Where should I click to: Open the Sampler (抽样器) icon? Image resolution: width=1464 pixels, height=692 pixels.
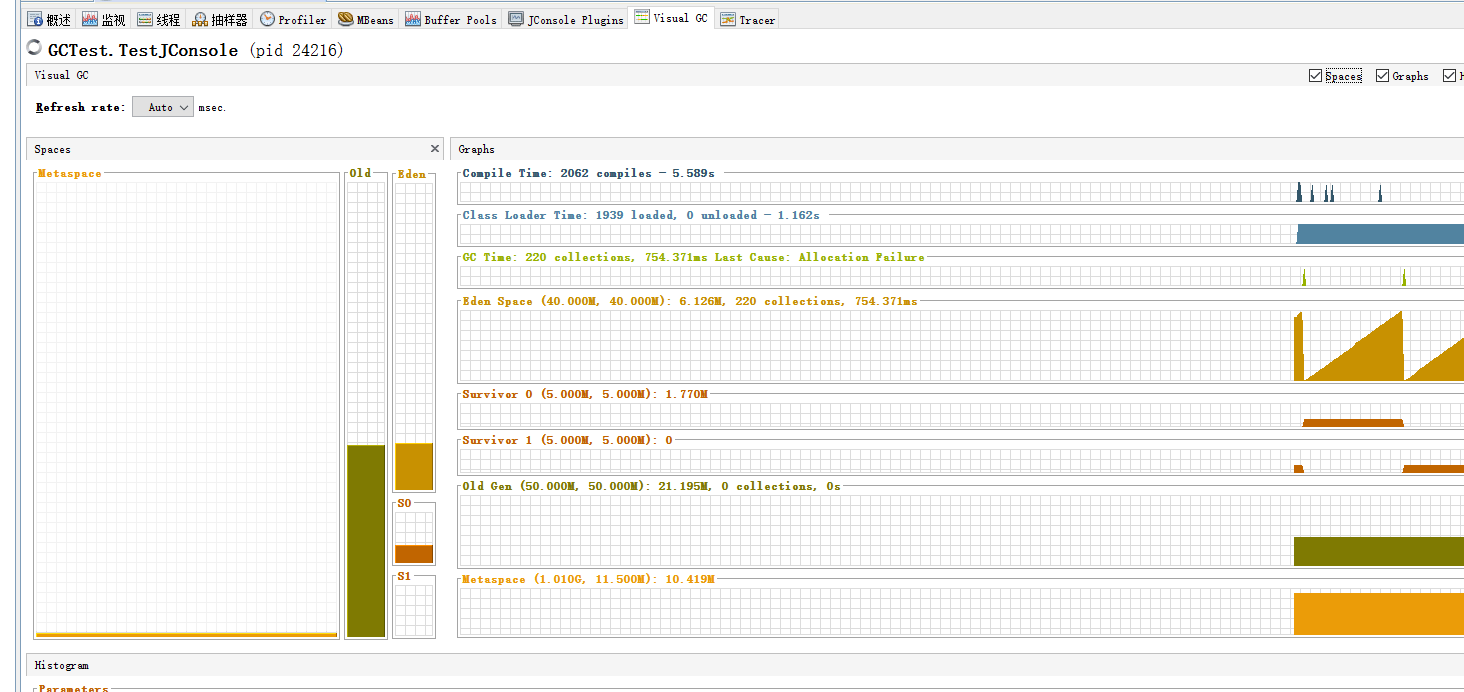(200, 17)
